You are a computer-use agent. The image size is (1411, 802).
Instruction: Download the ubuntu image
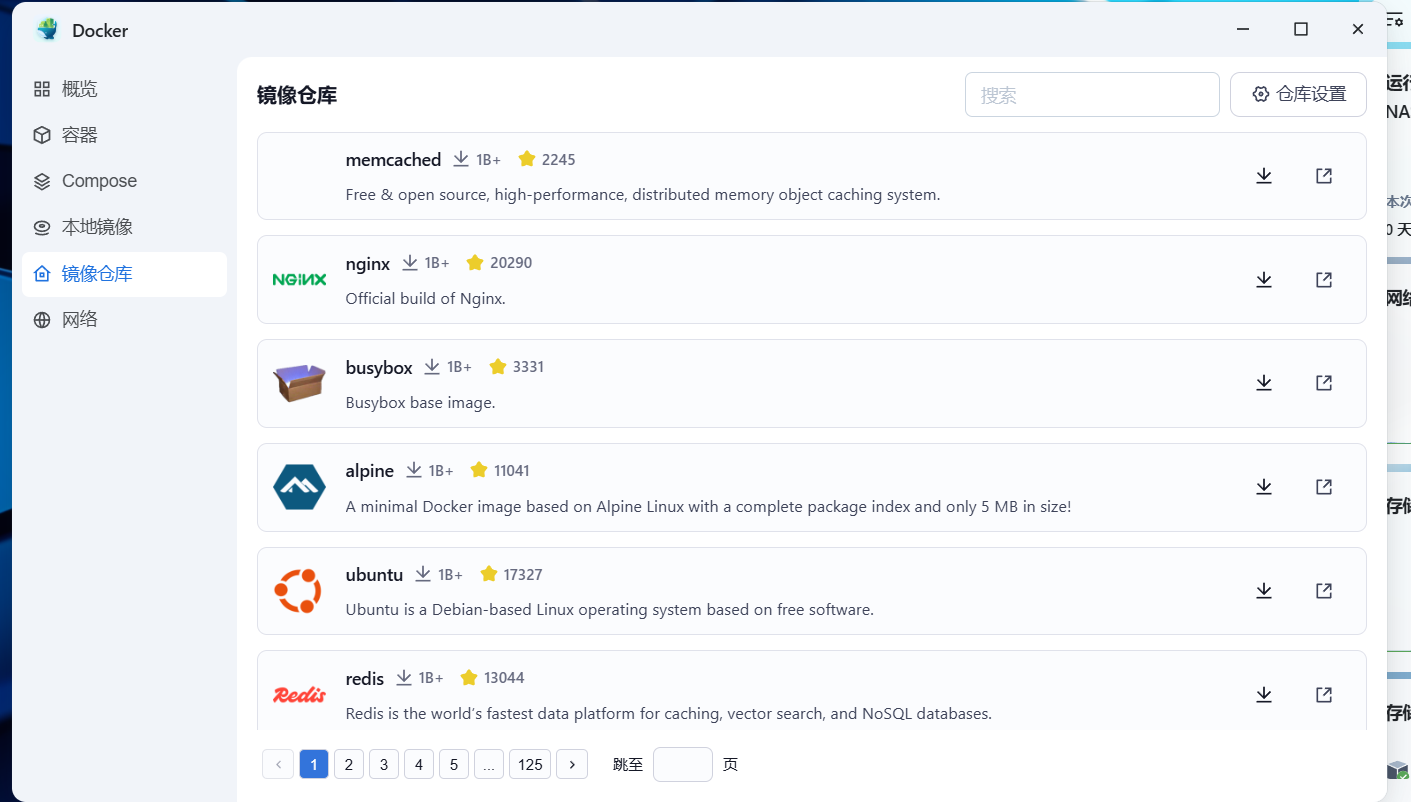pyautogui.click(x=1264, y=591)
